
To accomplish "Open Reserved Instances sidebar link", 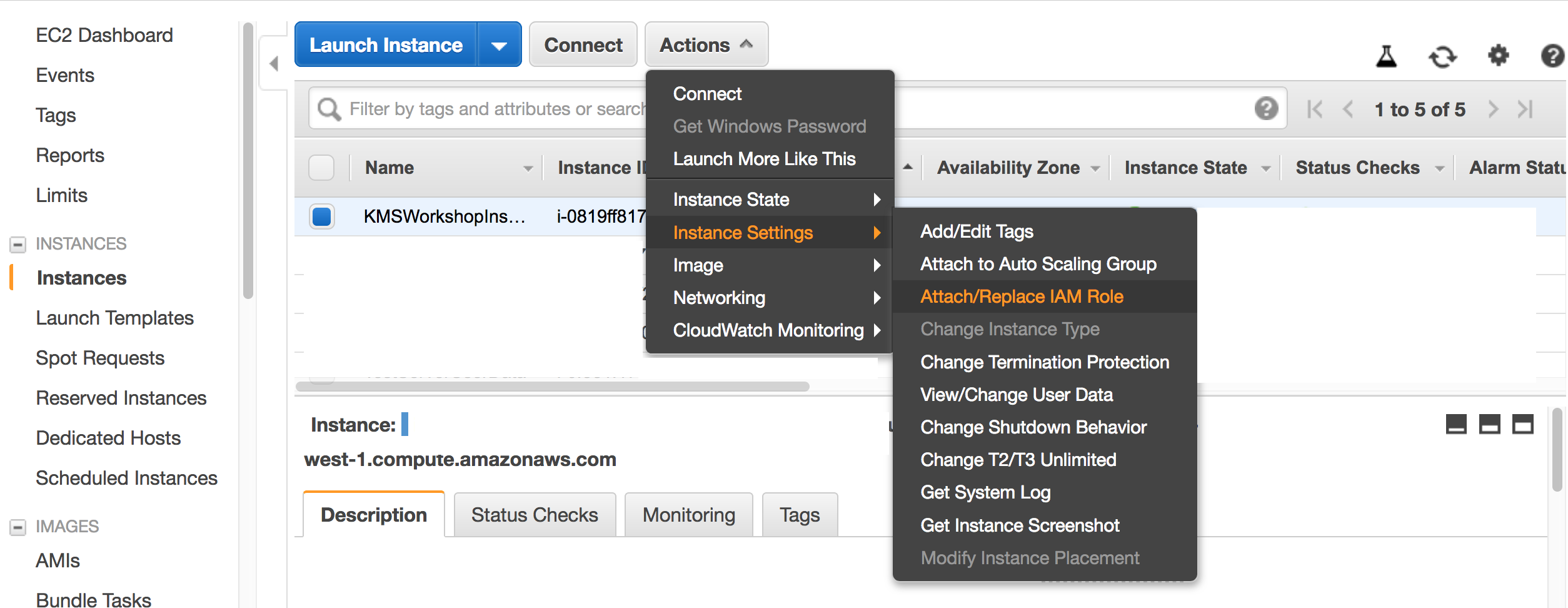I will click(x=121, y=398).
